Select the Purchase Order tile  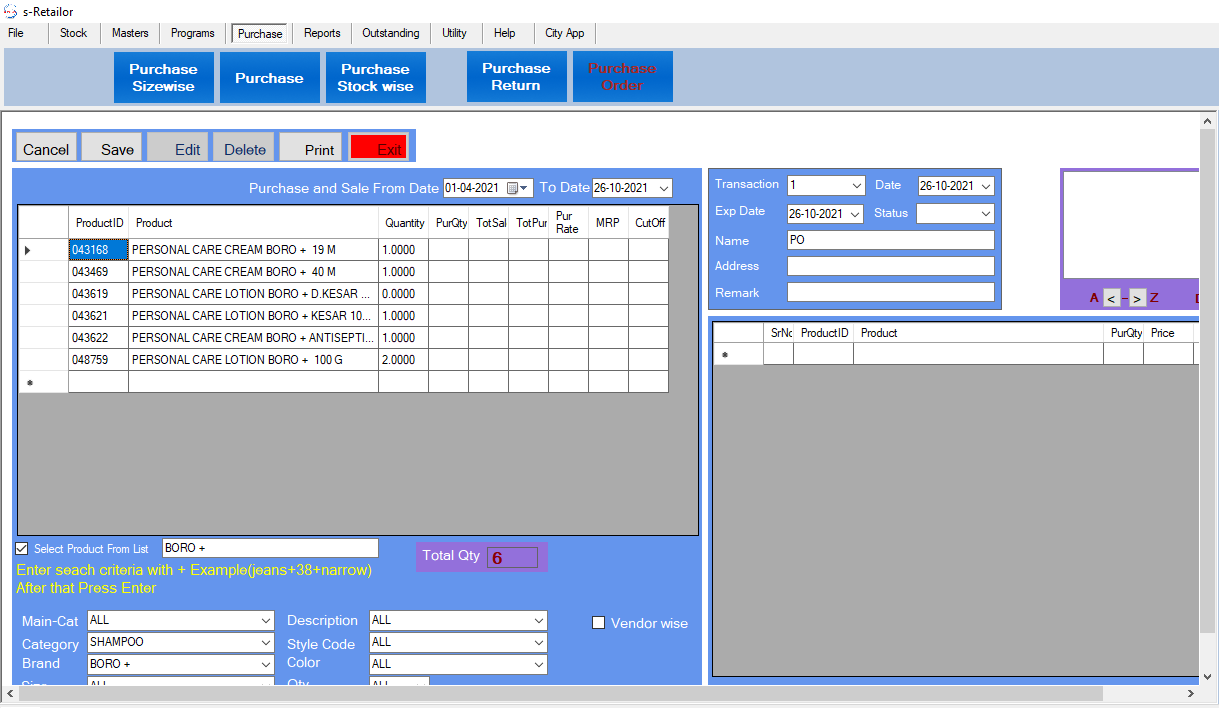point(622,77)
